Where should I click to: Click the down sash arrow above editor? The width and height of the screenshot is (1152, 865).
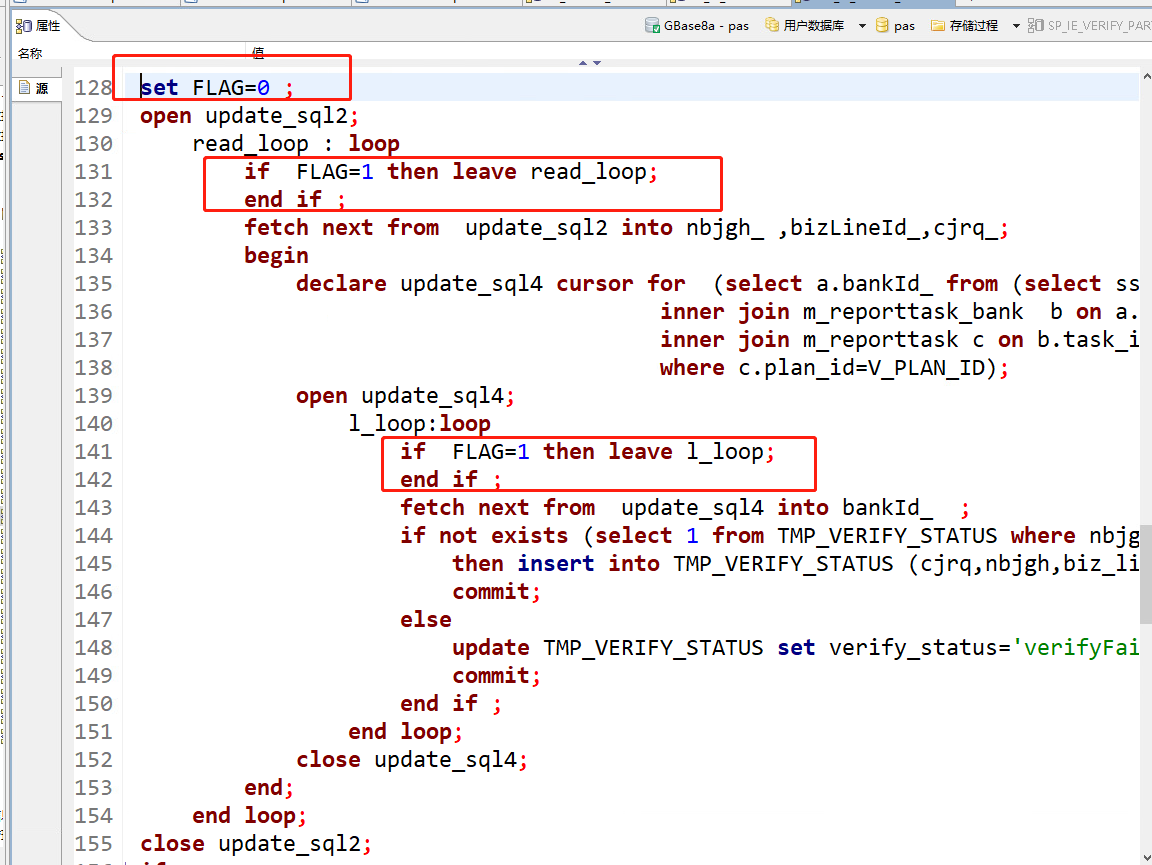(x=597, y=62)
